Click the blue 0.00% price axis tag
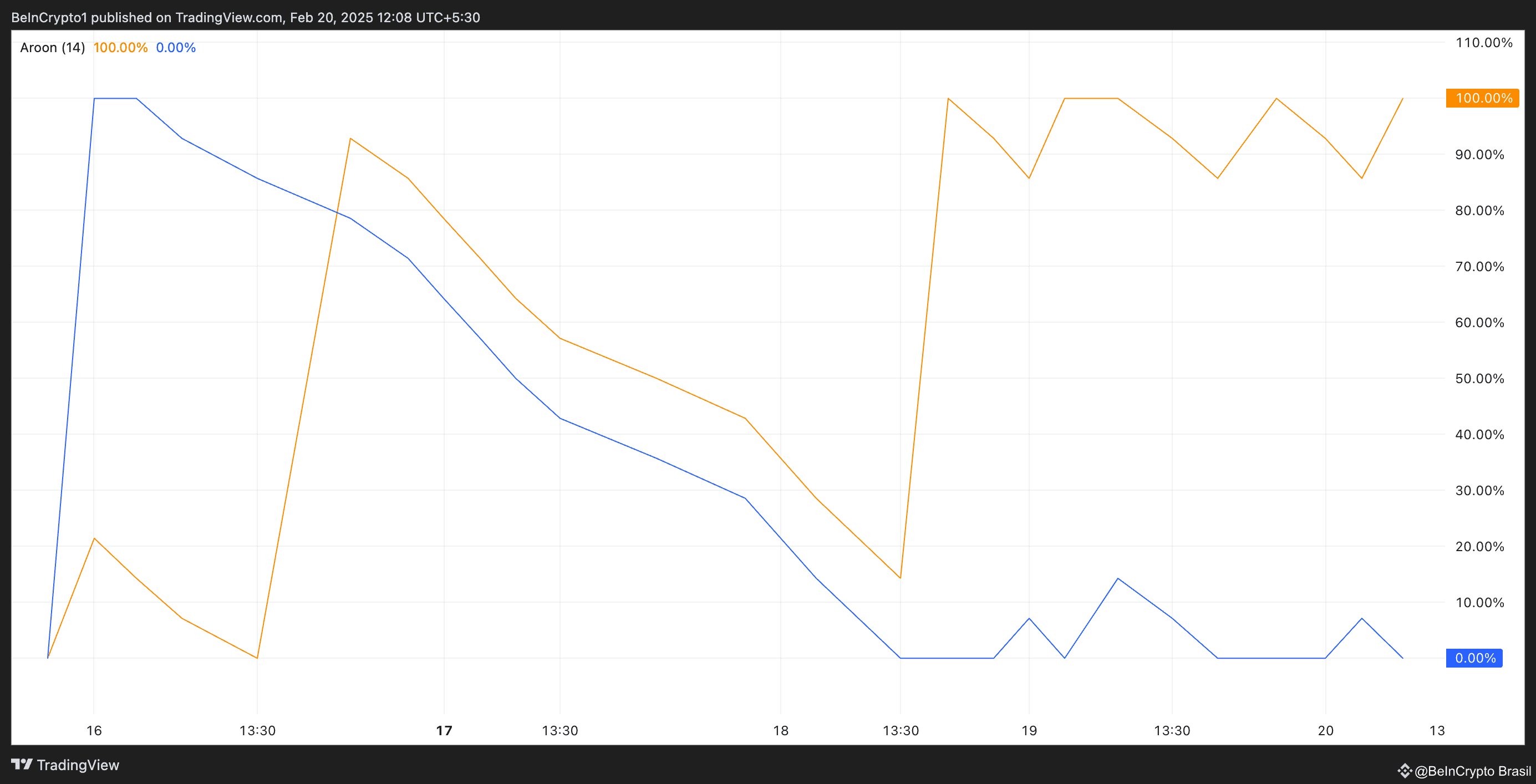Image resolution: width=1536 pixels, height=784 pixels. (1474, 658)
